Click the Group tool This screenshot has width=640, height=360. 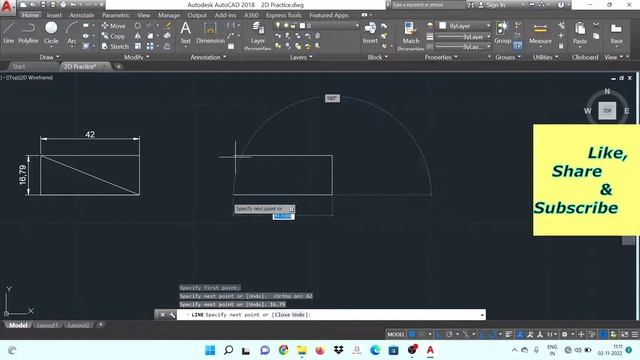(502, 32)
